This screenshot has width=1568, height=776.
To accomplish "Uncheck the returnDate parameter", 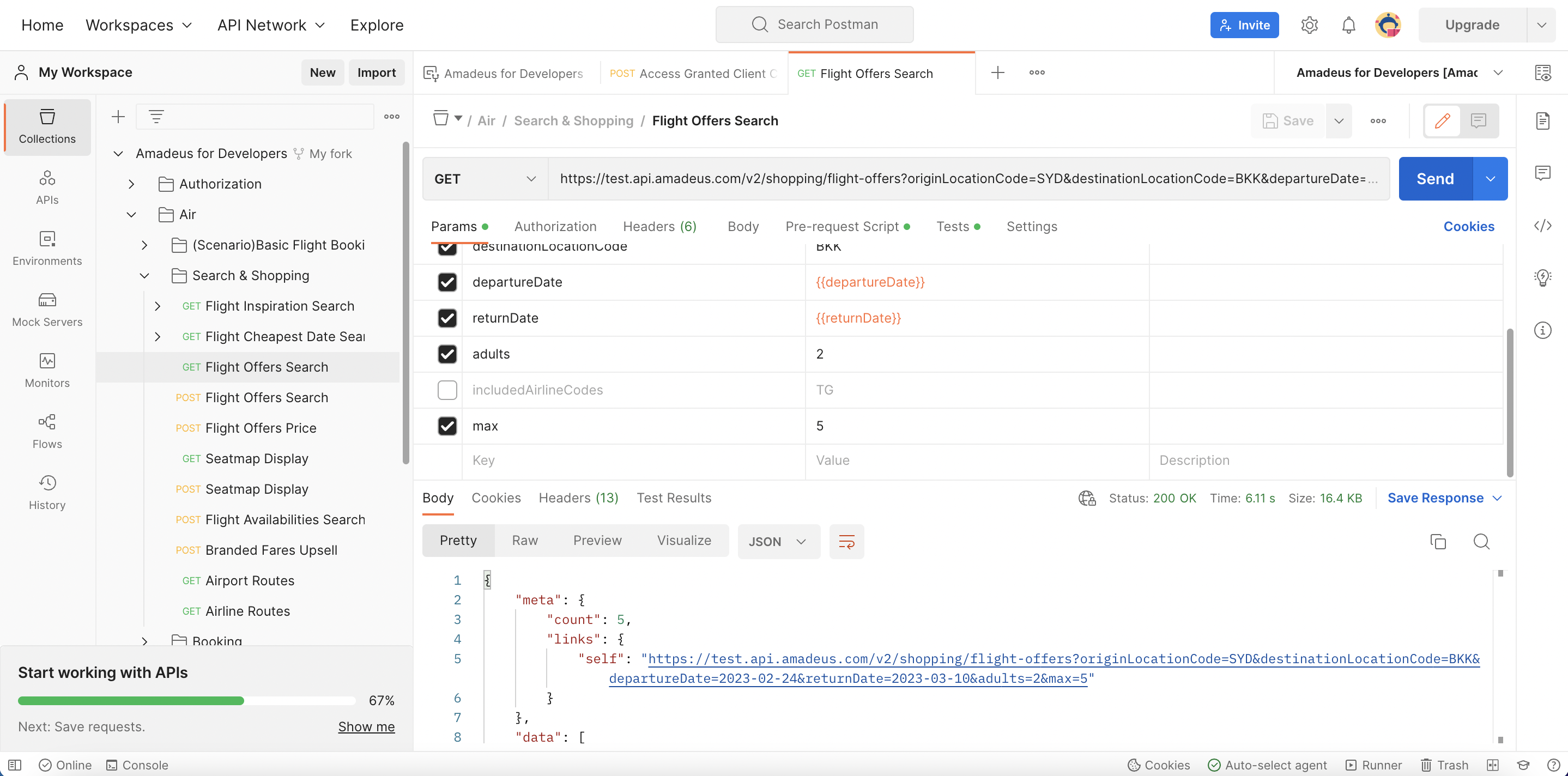I will pos(447,318).
